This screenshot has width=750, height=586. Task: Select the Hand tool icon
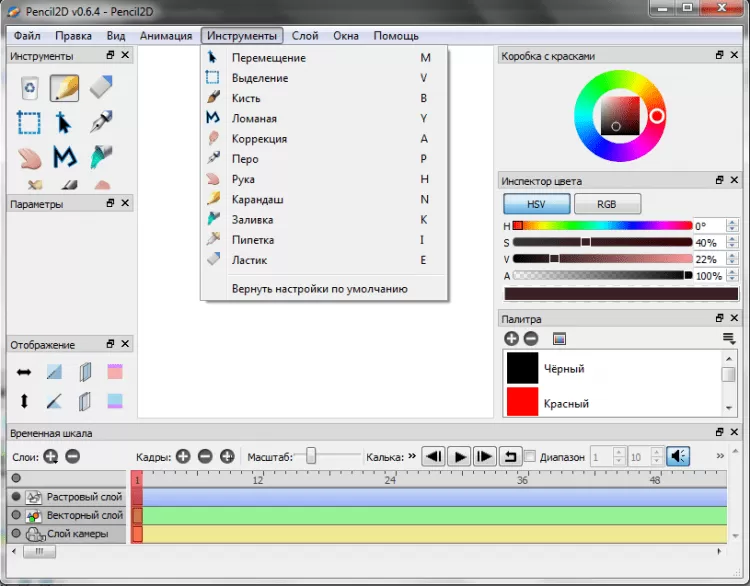click(x=29, y=158)
